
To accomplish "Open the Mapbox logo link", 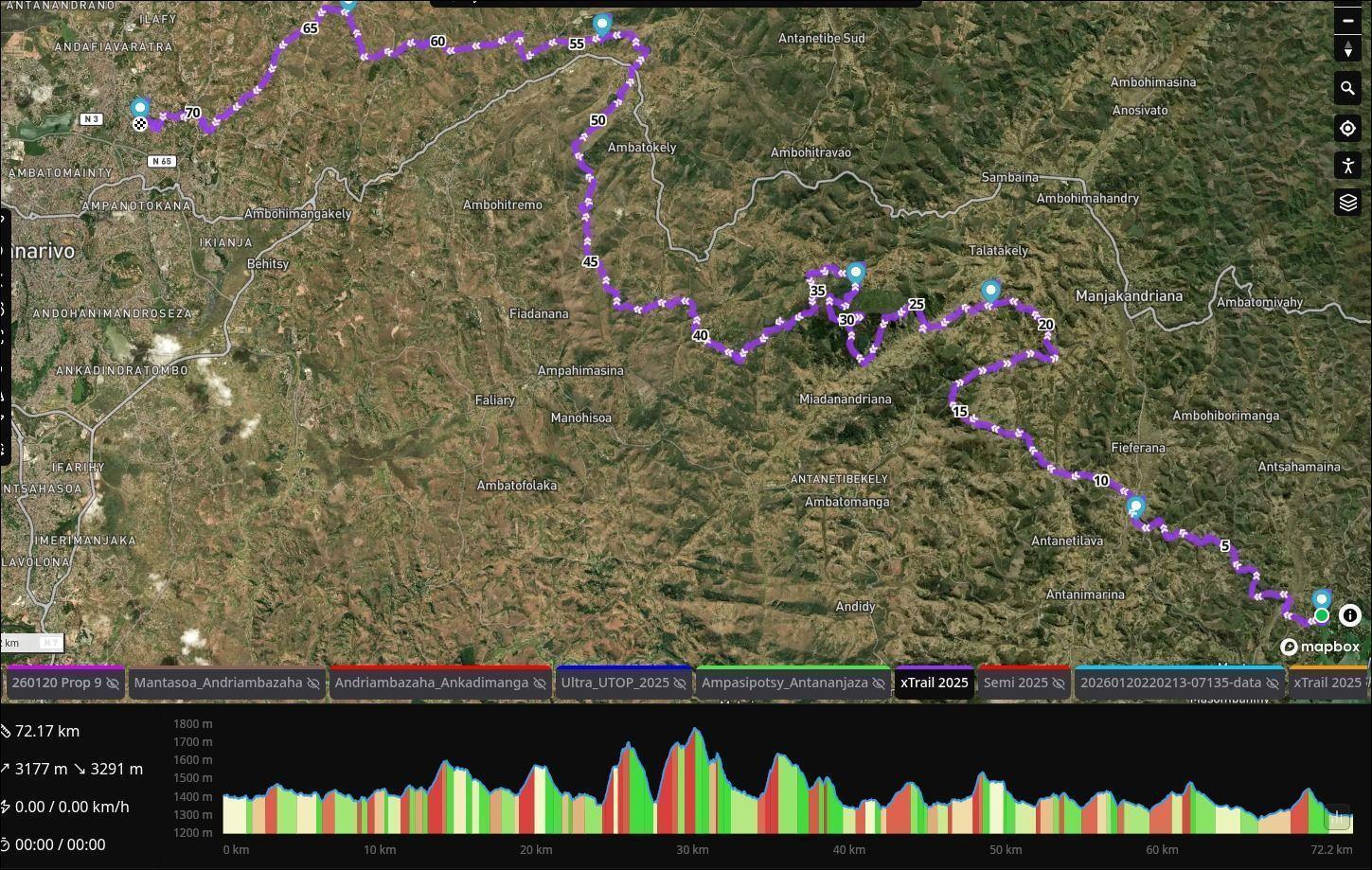I will (x=1320, y=647).
